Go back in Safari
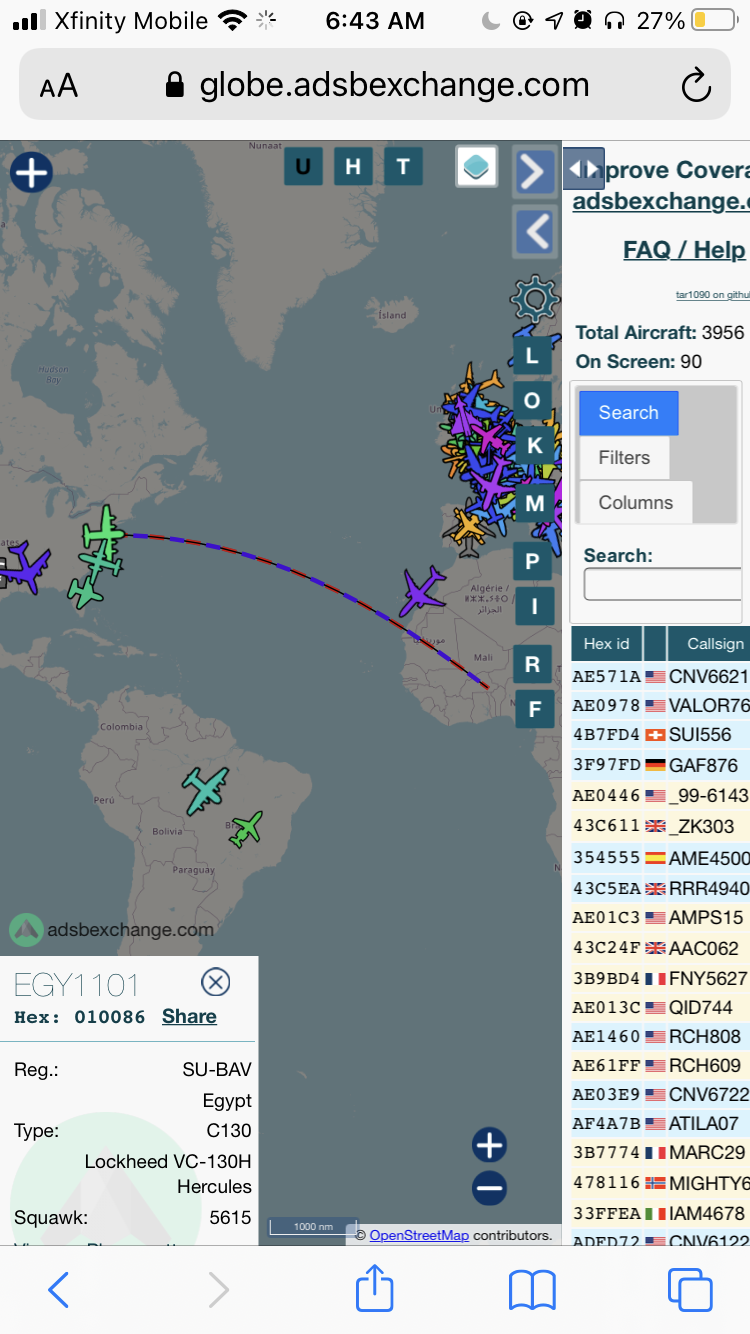Screen dimensions: 750x1334 tap(58, 1290)
